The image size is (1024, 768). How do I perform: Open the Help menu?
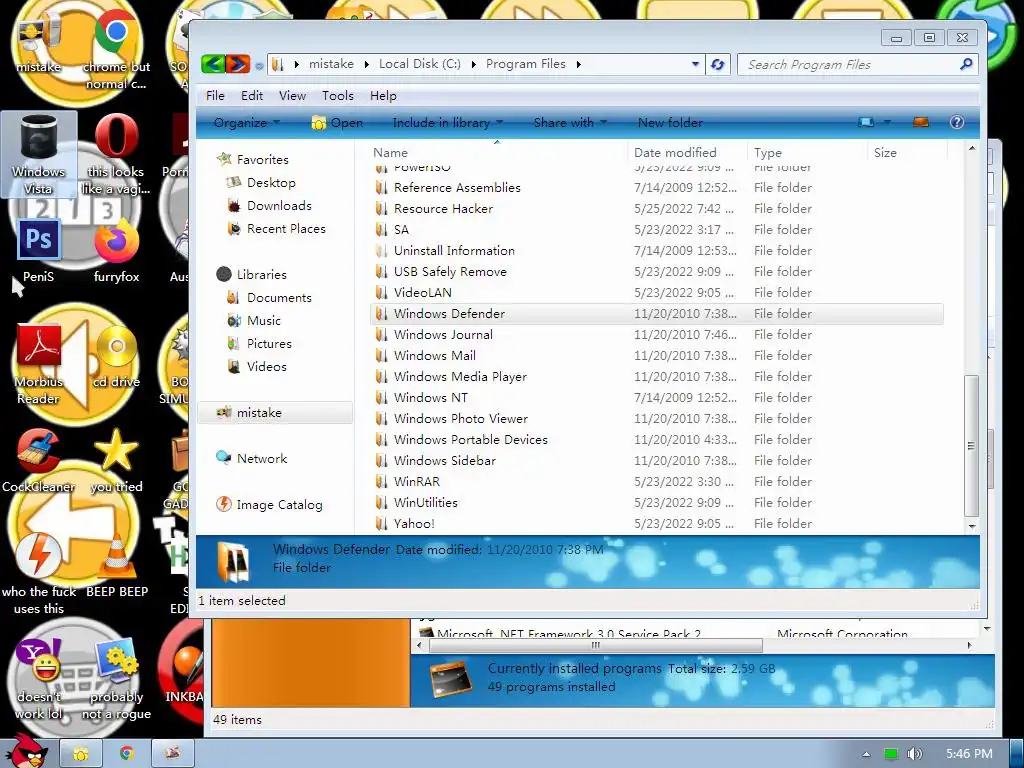[x=383, y=95]
